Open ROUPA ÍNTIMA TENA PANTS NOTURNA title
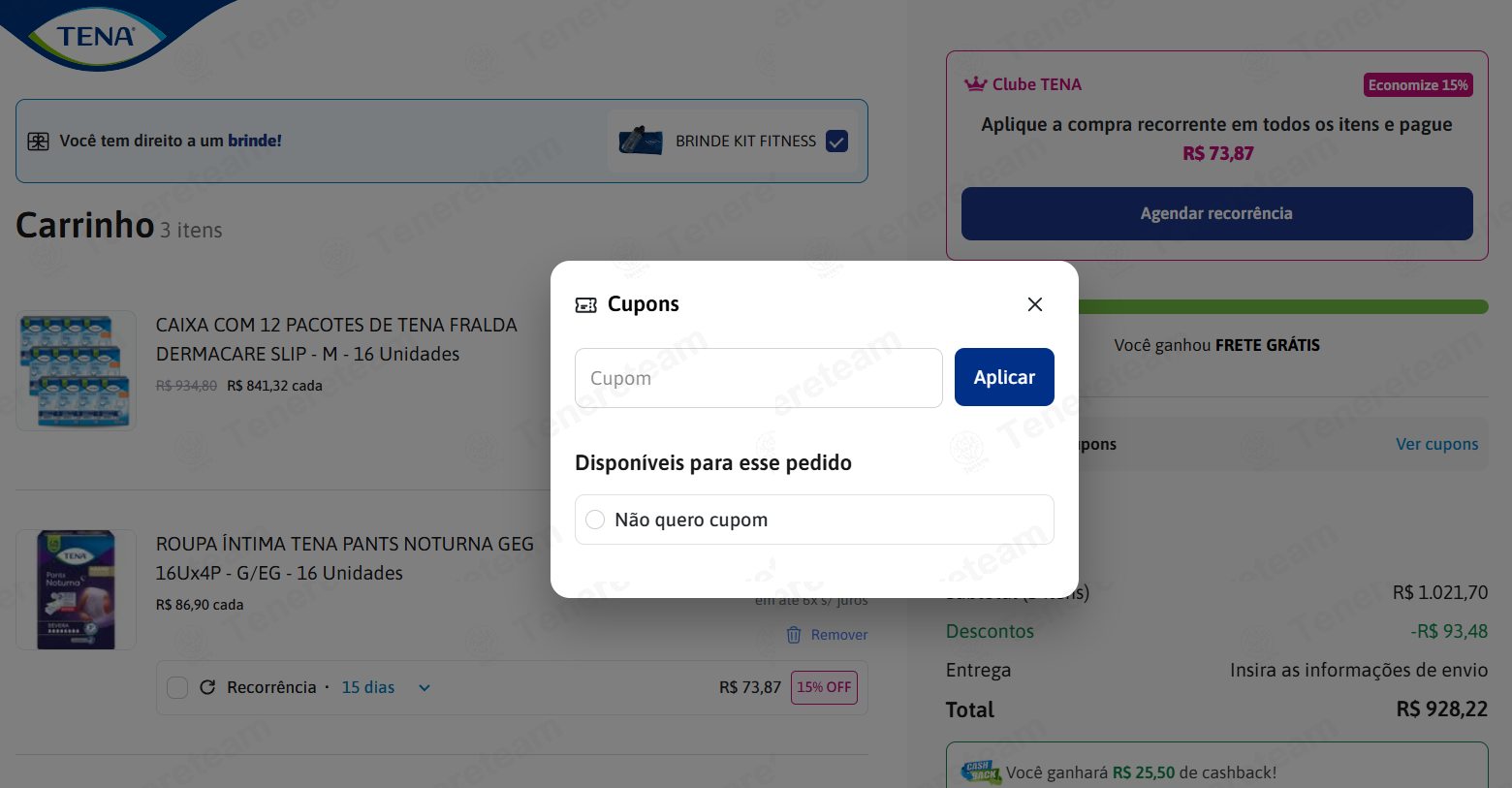 coord(345,558)
